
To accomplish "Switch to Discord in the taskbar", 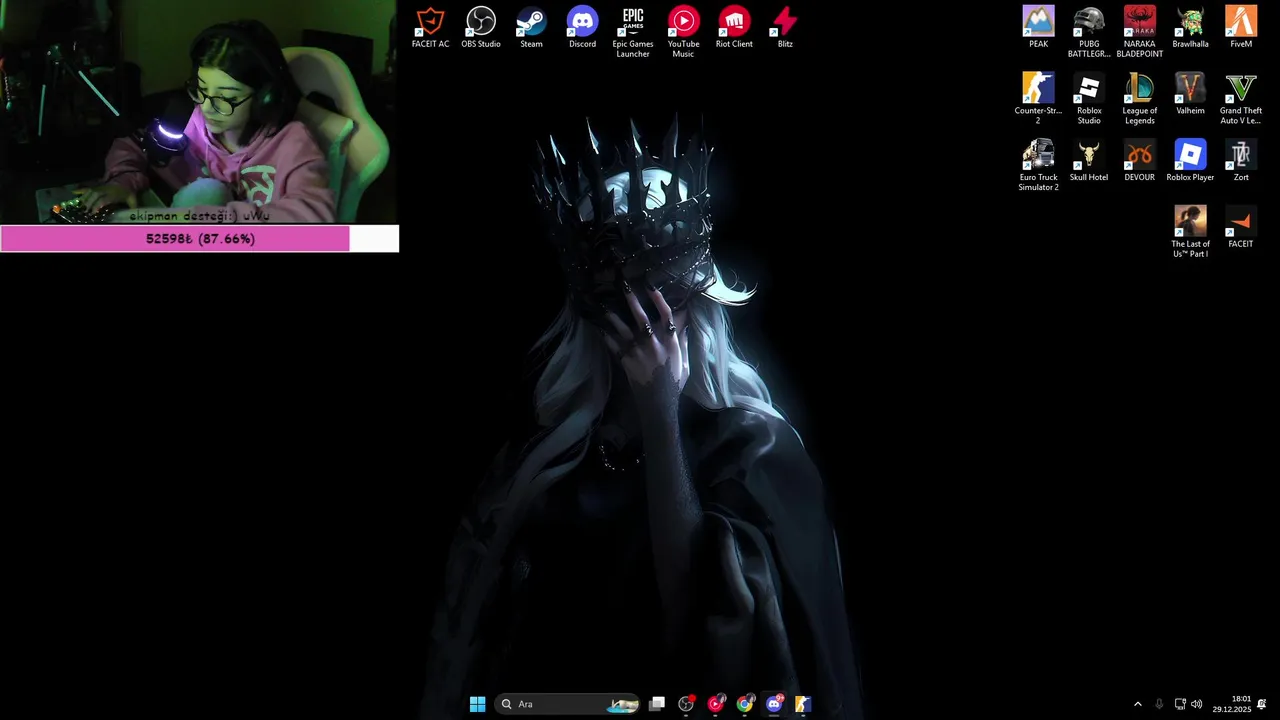I will tap(773, 704).
